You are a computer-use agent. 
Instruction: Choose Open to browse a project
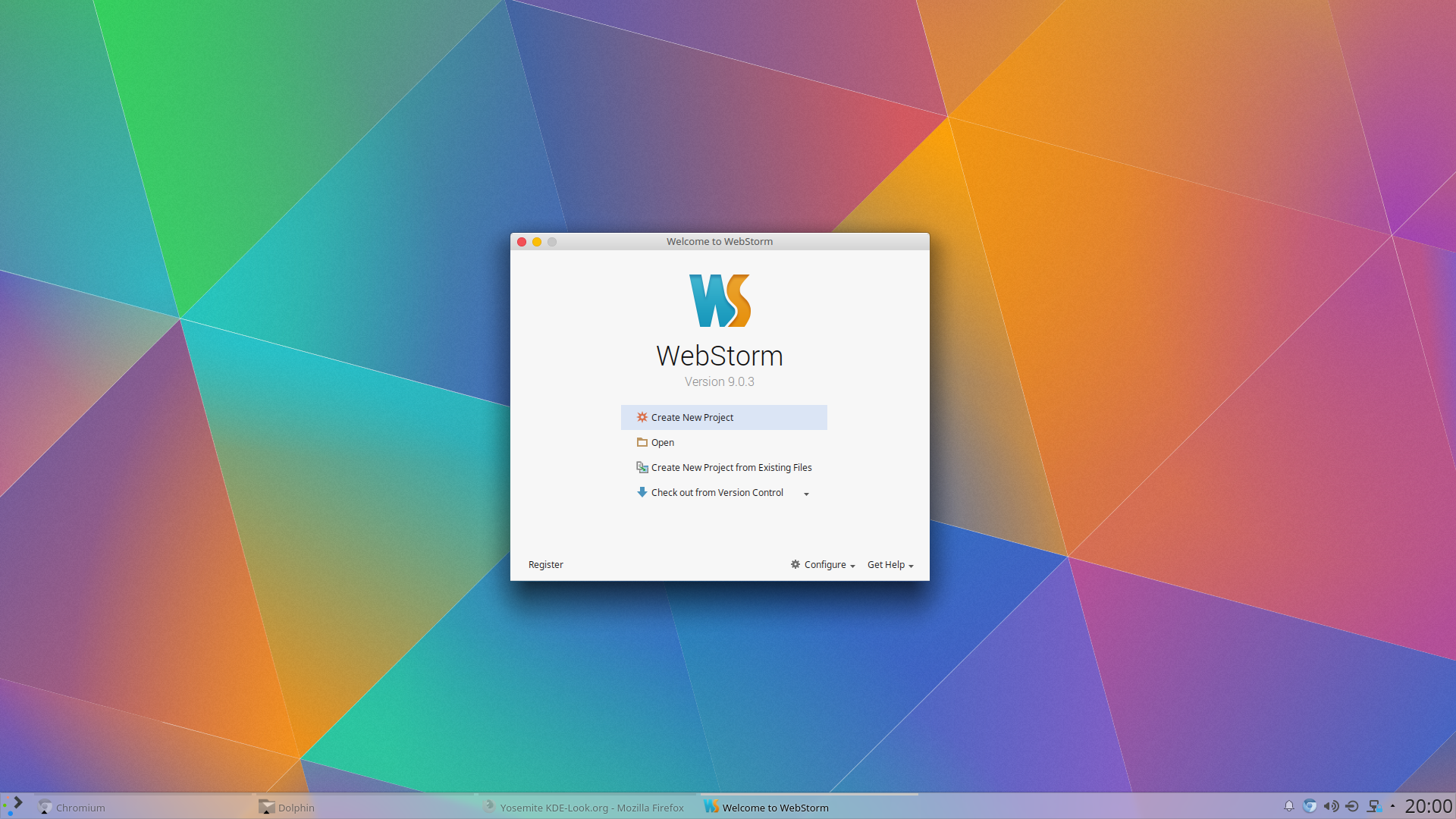pos(723,442)
